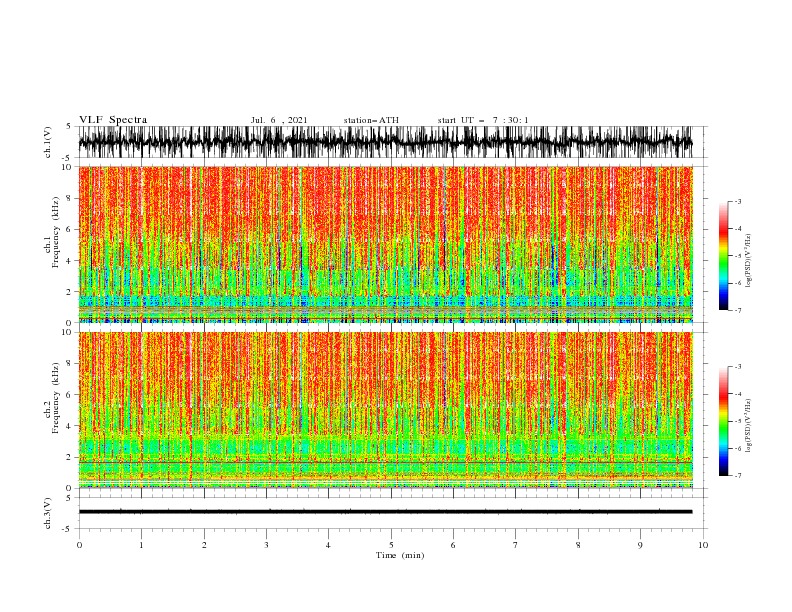Click the time axis tick label 7
Image resolution: width=792 pixels, height=612 pixels.
point(516,545)
